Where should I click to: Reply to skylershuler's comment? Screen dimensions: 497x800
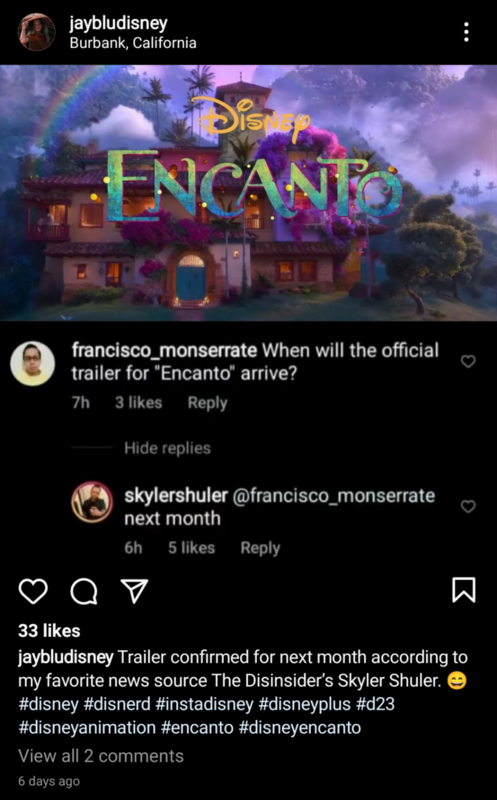point(260,548)
